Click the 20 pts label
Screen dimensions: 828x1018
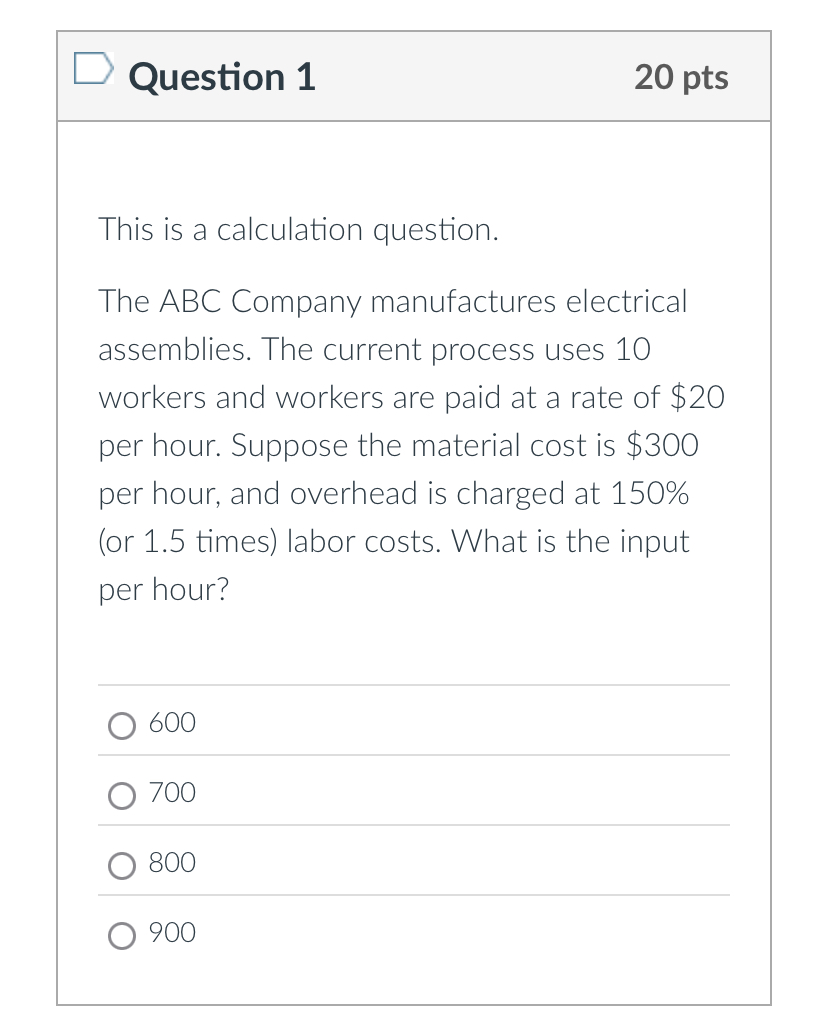pos(680,77)
